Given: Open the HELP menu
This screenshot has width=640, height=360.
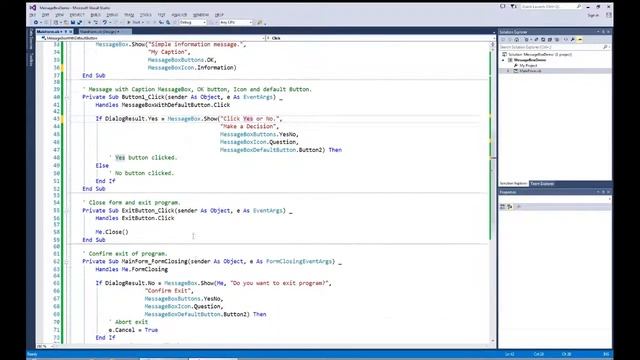Looking at the screenshot, I should click(219, 15).
